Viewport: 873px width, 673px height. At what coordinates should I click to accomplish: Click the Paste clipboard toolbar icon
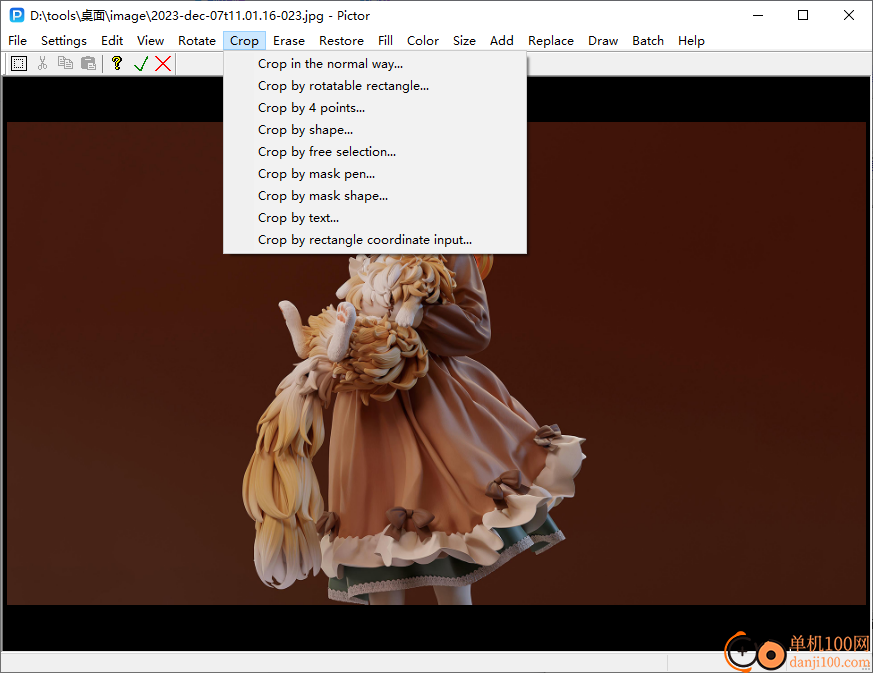[89, 63]
